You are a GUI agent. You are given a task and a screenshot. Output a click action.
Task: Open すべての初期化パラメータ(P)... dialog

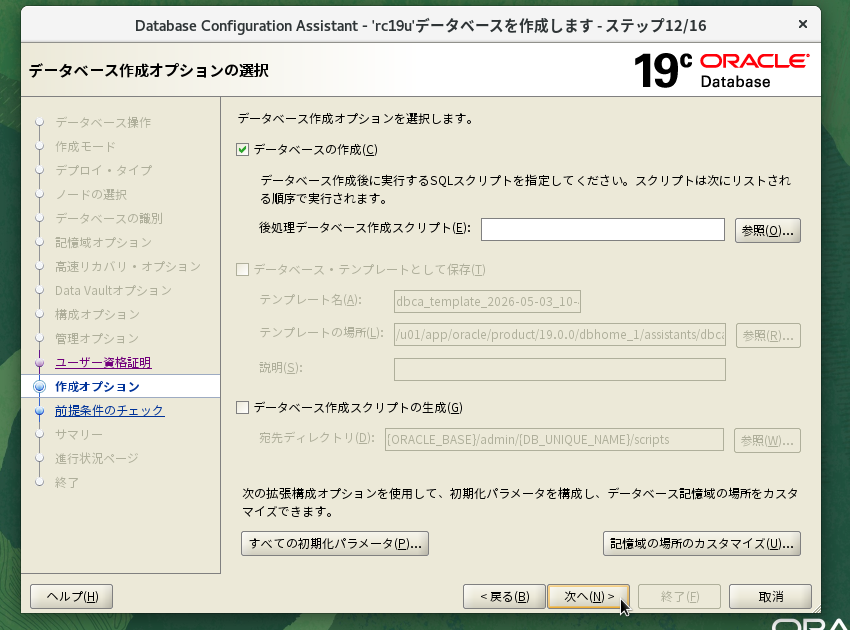(335, 543)
